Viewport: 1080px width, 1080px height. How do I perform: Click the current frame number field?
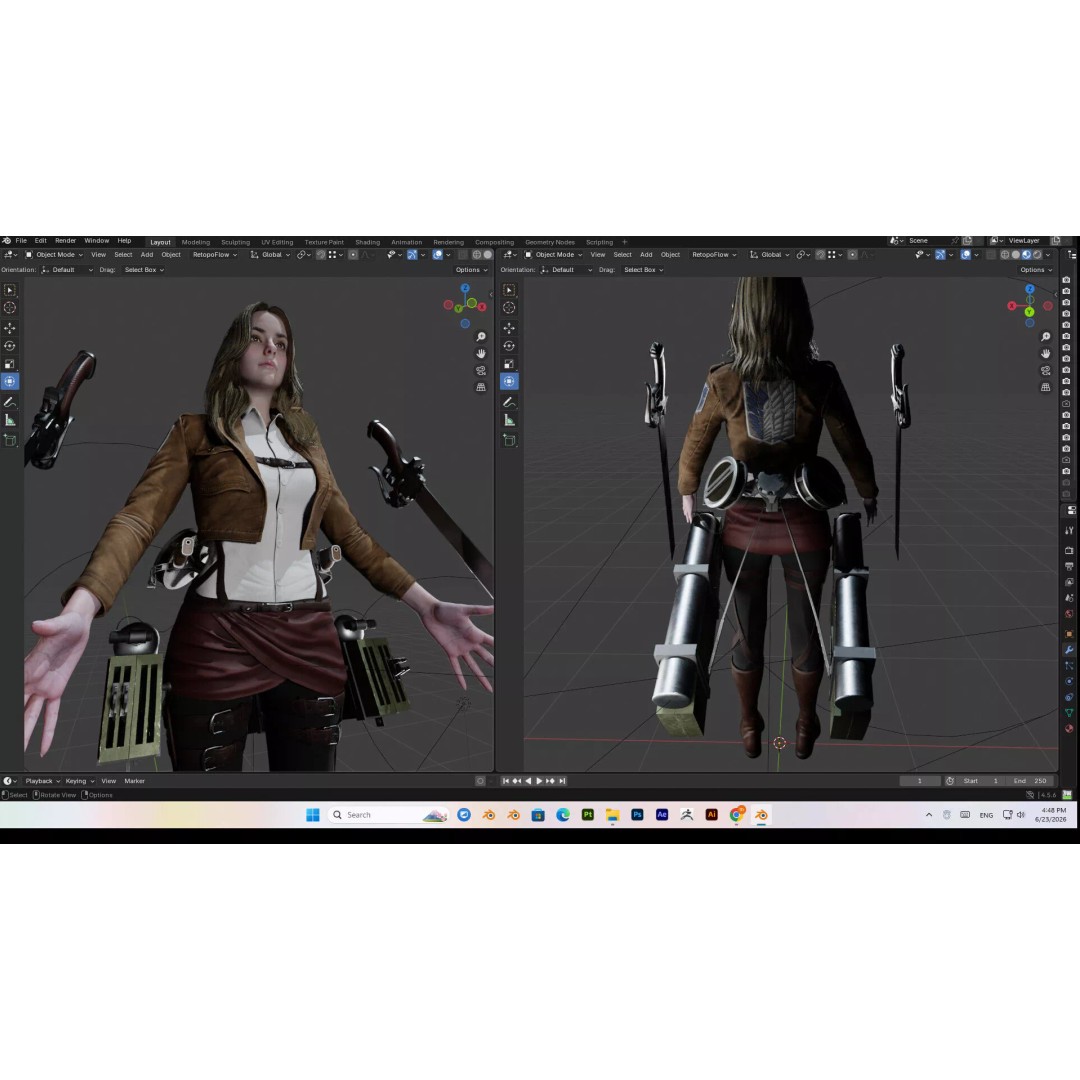(920, 781)
